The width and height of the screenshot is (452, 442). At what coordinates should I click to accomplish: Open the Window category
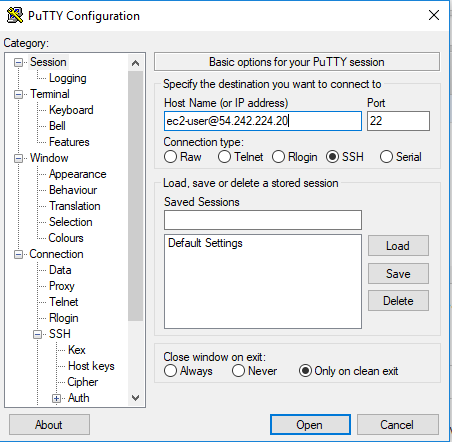point(49,158)
